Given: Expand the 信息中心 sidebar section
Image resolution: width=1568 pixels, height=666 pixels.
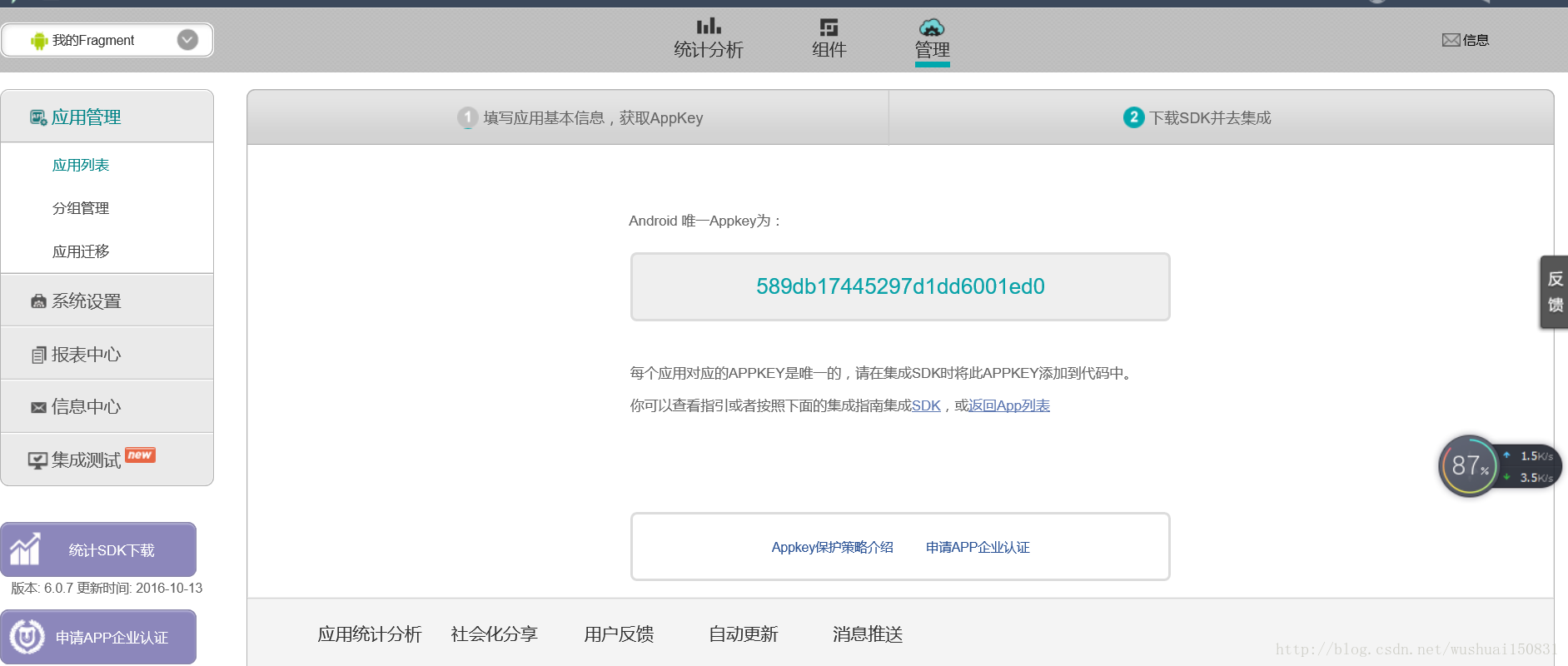Looking at the screenshot, I should pos(107,406).
